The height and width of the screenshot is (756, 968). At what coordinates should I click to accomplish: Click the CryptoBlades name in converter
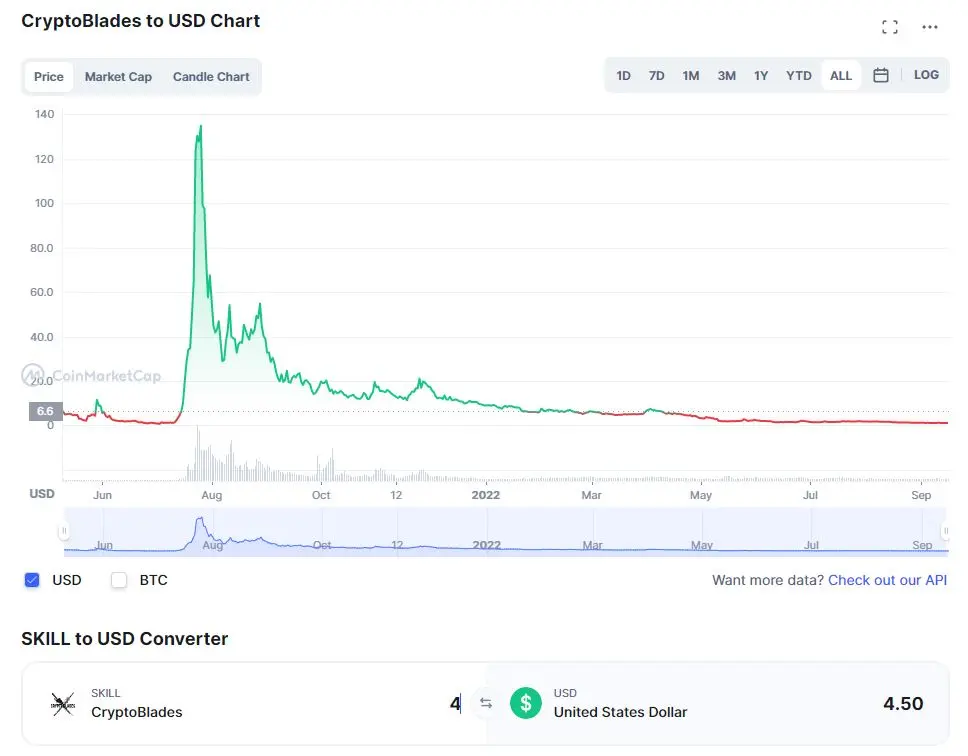136,712
